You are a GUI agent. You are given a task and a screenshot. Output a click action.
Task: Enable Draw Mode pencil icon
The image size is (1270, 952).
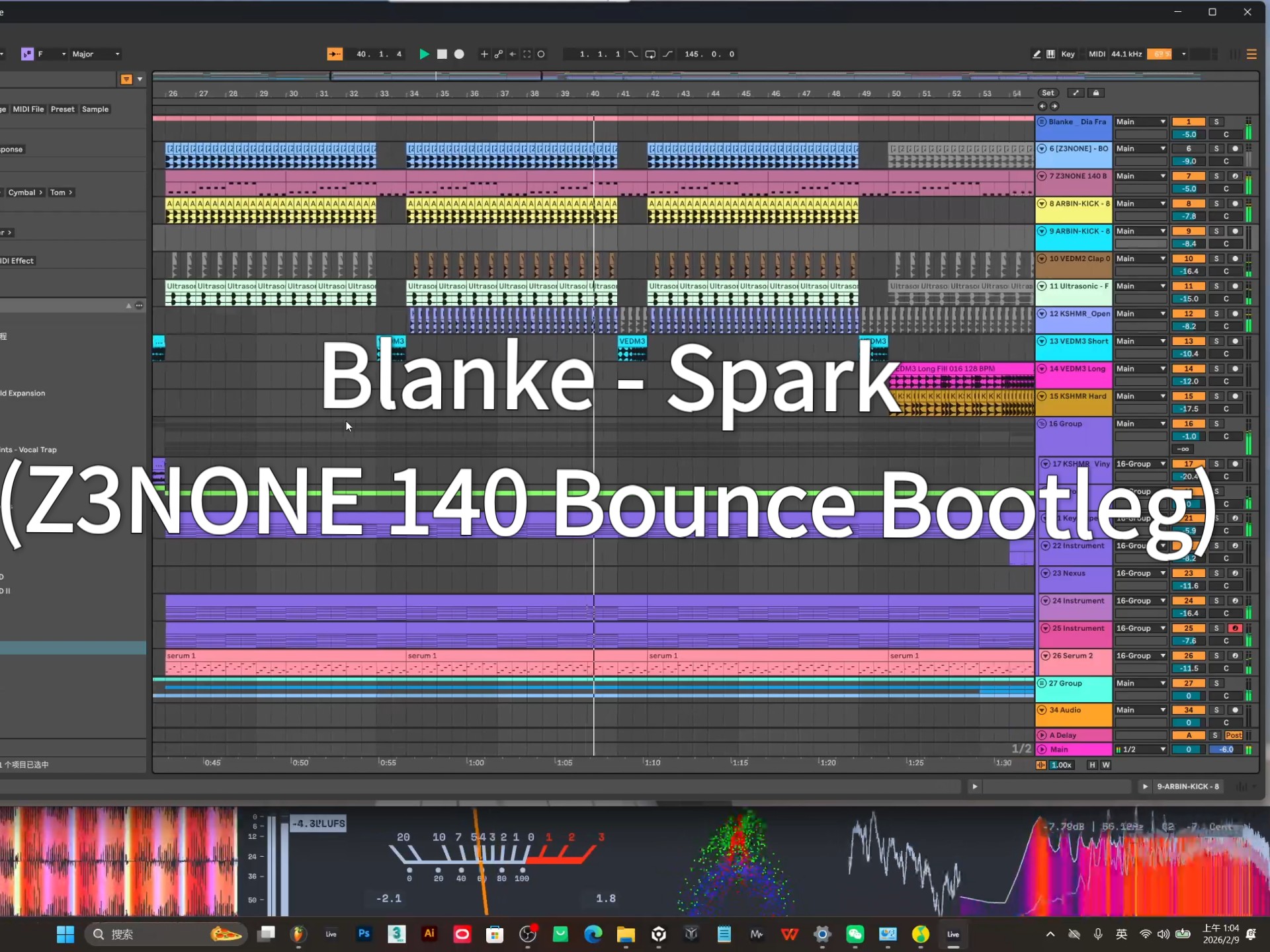coord(1037,54)
